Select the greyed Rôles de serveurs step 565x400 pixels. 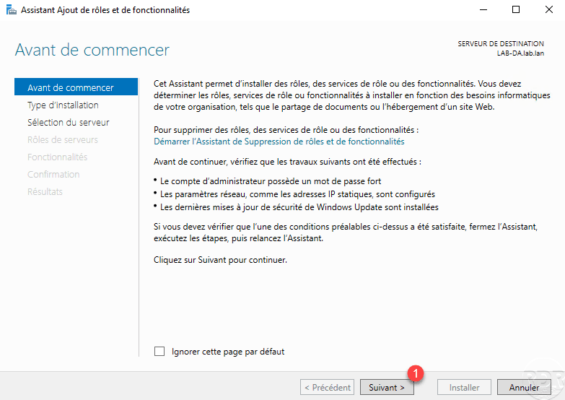tap(63, 140)
